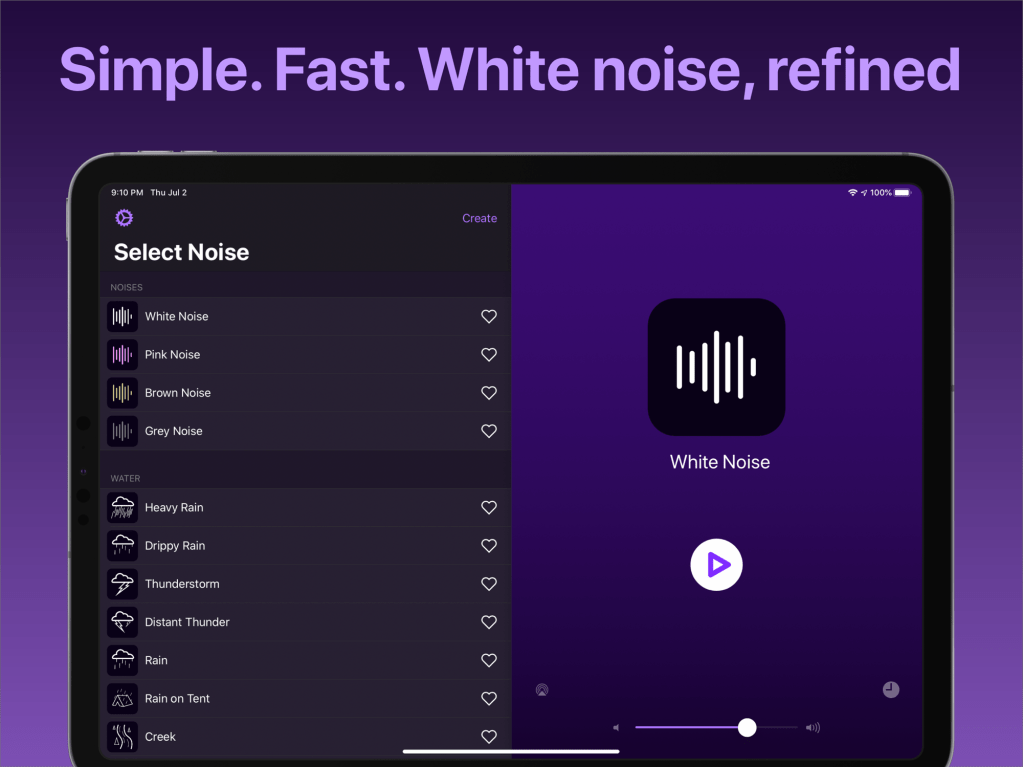The image size is (1023, 767).
Task: Click the maximum volume speaker icon
Action: click(x=812, y=727)
